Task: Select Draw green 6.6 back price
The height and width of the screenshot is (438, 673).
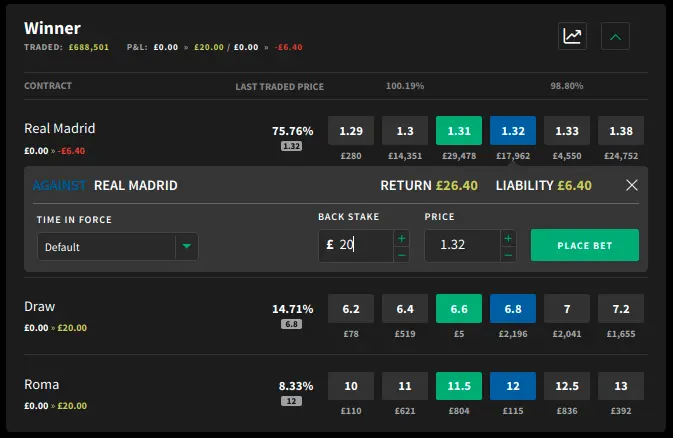Action: click(459, 309)
